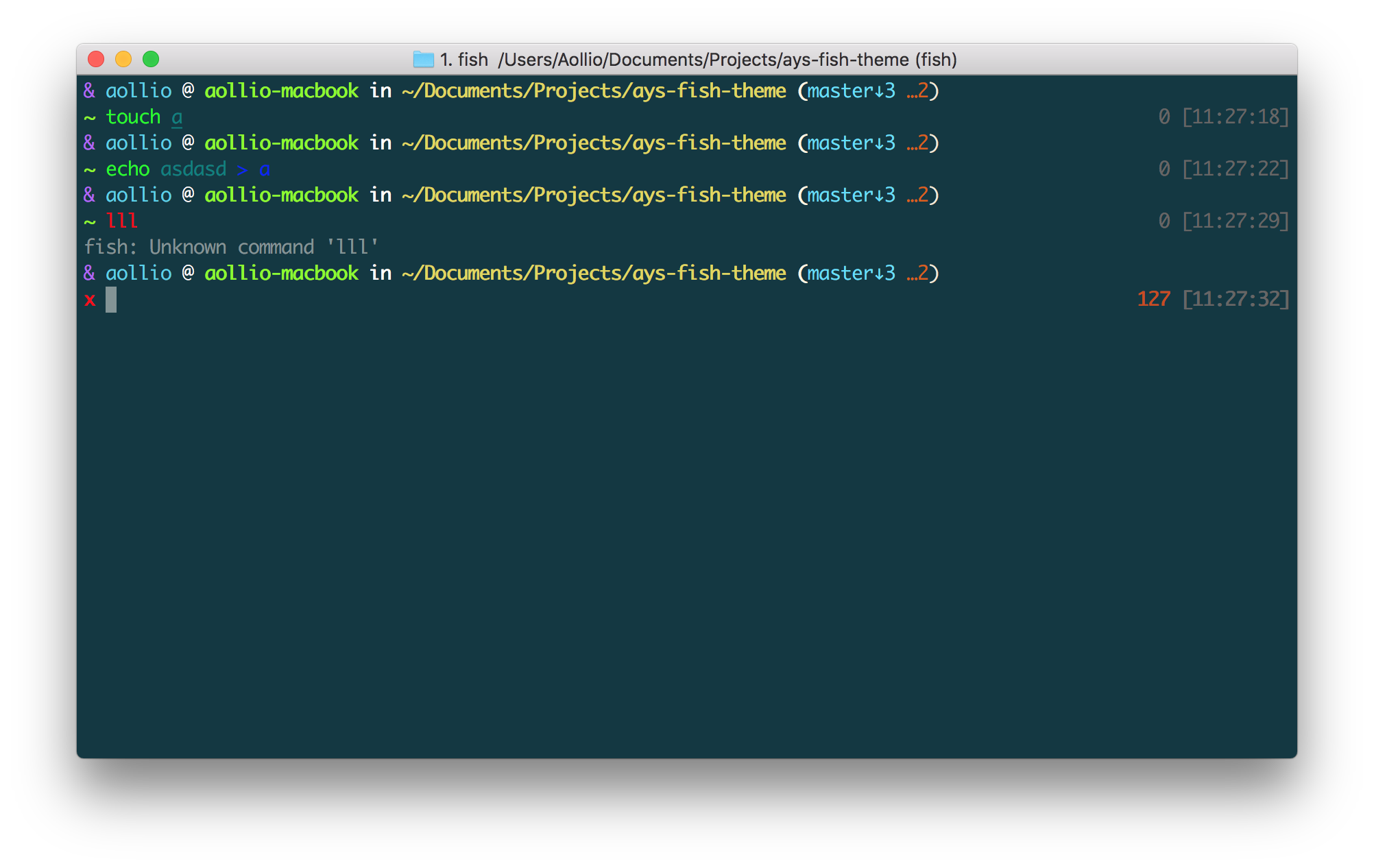Click the title bar path text
Viewport: 1374px width, 868px height.
(x=727, y=60)
